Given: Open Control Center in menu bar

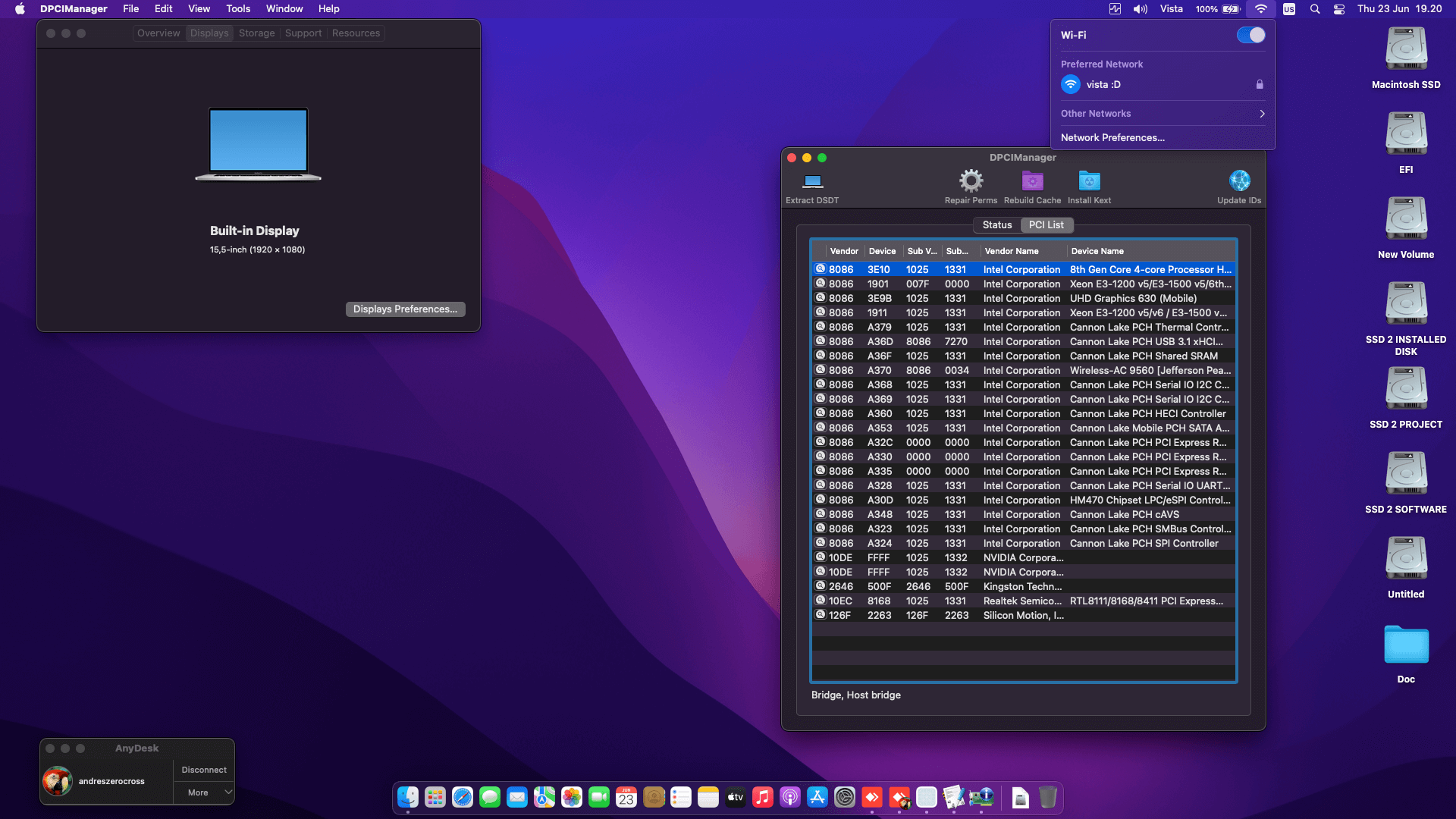Looking at the screenshot, I should click(x=1339, y=9).
